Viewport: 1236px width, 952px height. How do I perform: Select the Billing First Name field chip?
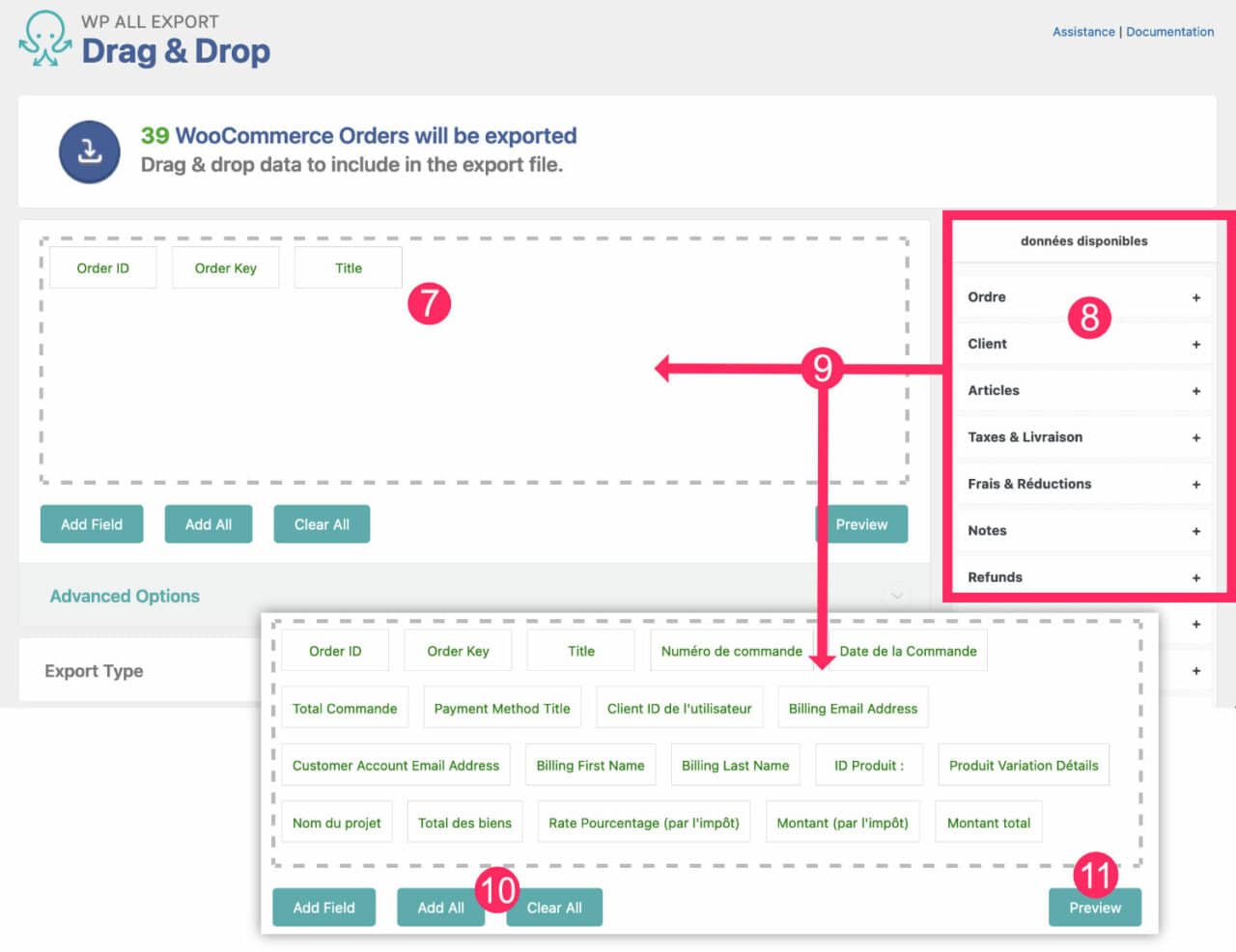tap(590, 765)
